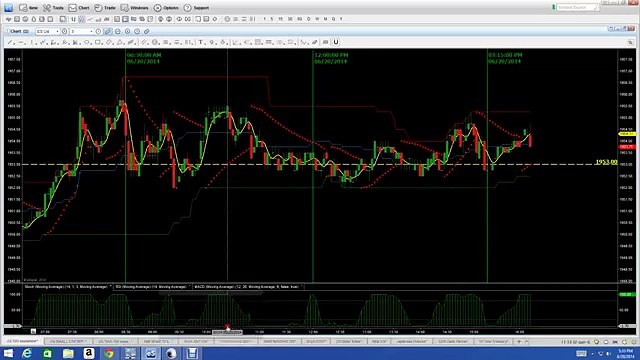
Task: Click the taskbar clock
Action: (625, 353)
